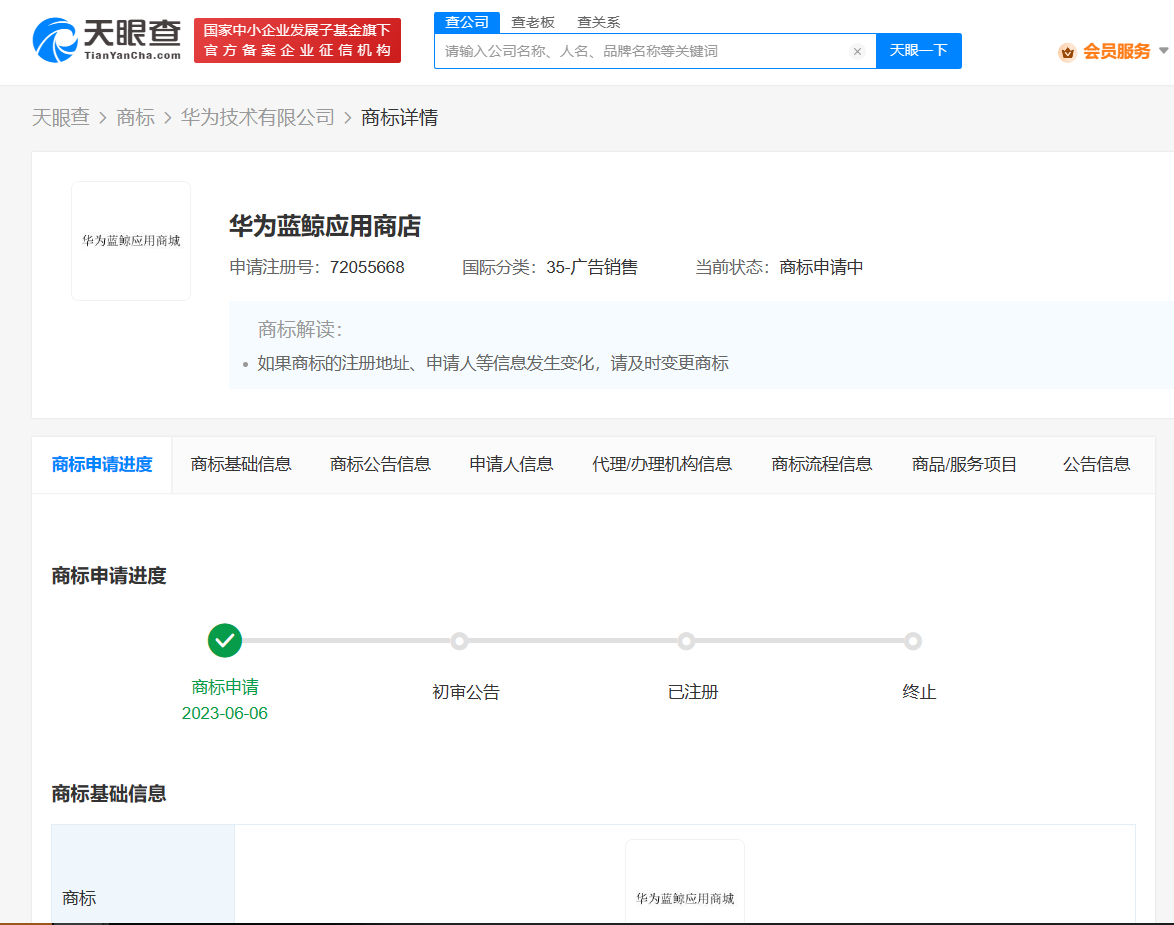
Task: Go to 天眼查 breadcrumb home link
Action: pos(61,118)
